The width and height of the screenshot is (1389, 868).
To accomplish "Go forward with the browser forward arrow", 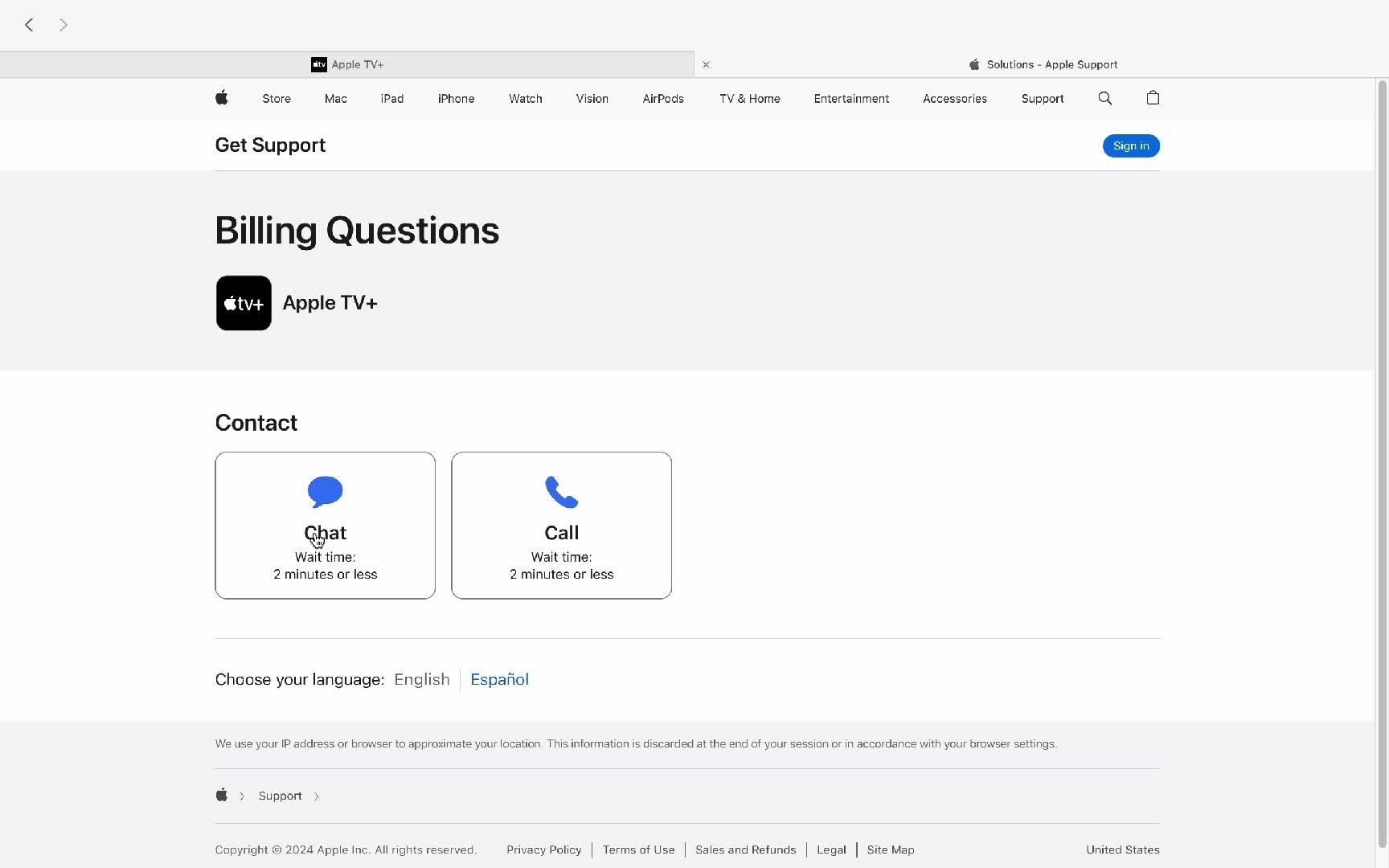I will [x=64, y=25].
